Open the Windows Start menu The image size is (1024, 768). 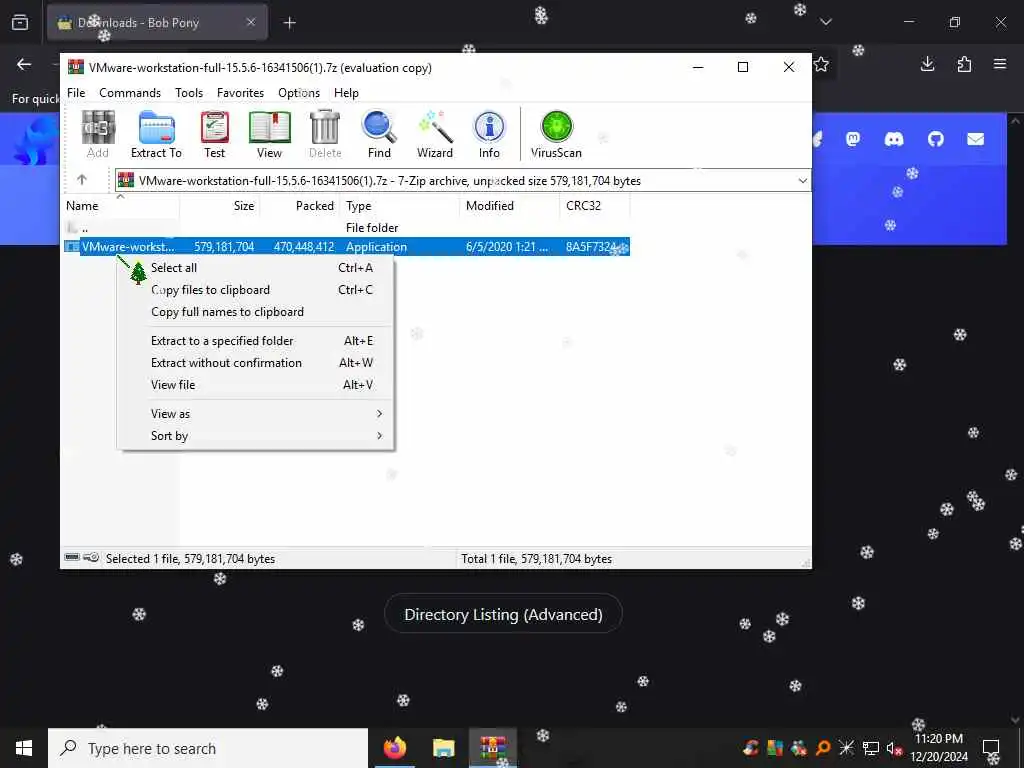[x=24, y=748]
